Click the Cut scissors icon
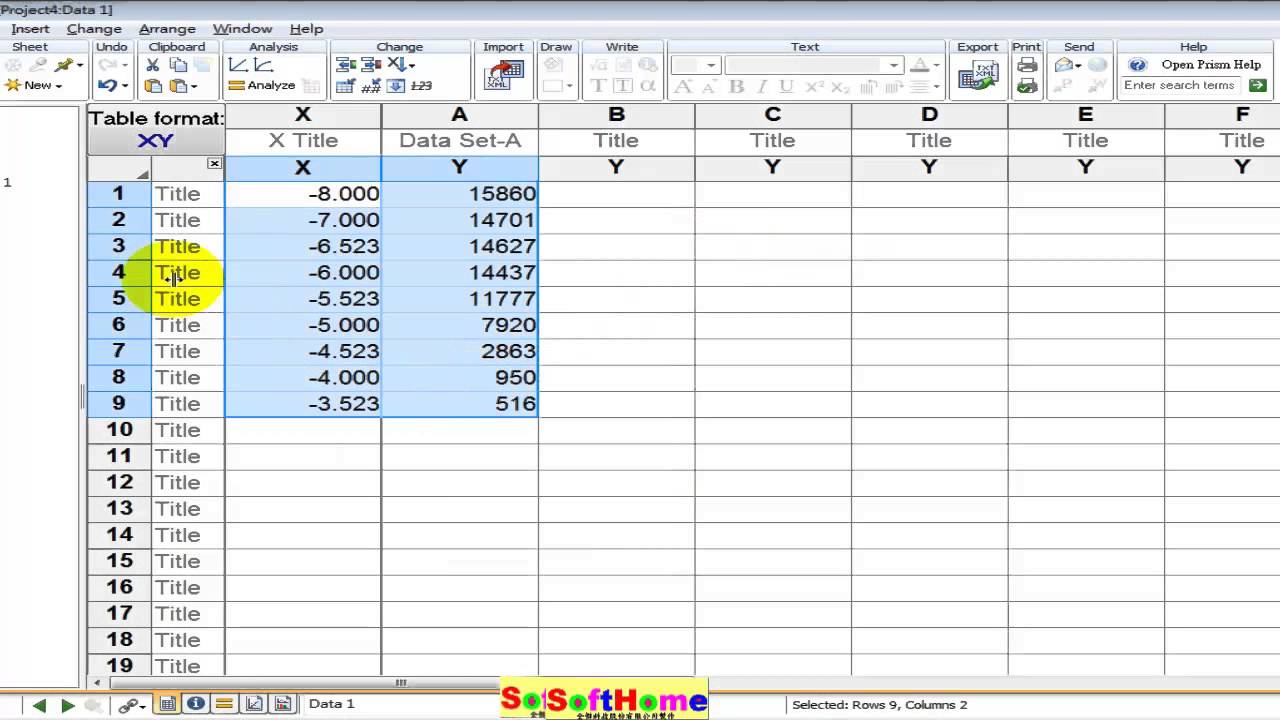 (x=153, y=65)
